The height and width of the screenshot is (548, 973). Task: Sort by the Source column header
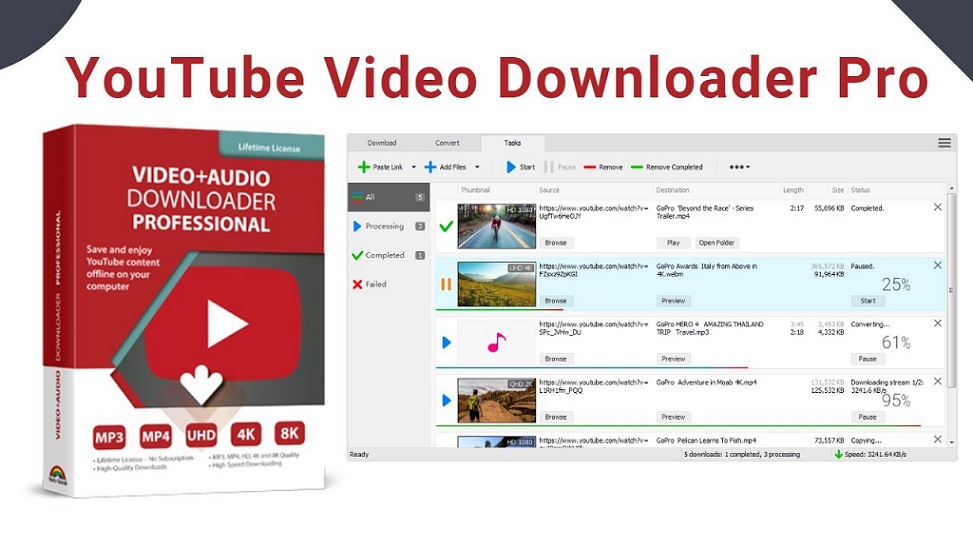[549, 190]
